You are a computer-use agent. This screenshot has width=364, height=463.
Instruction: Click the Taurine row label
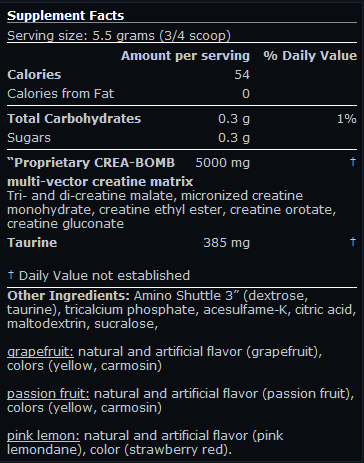pos(32,242)
